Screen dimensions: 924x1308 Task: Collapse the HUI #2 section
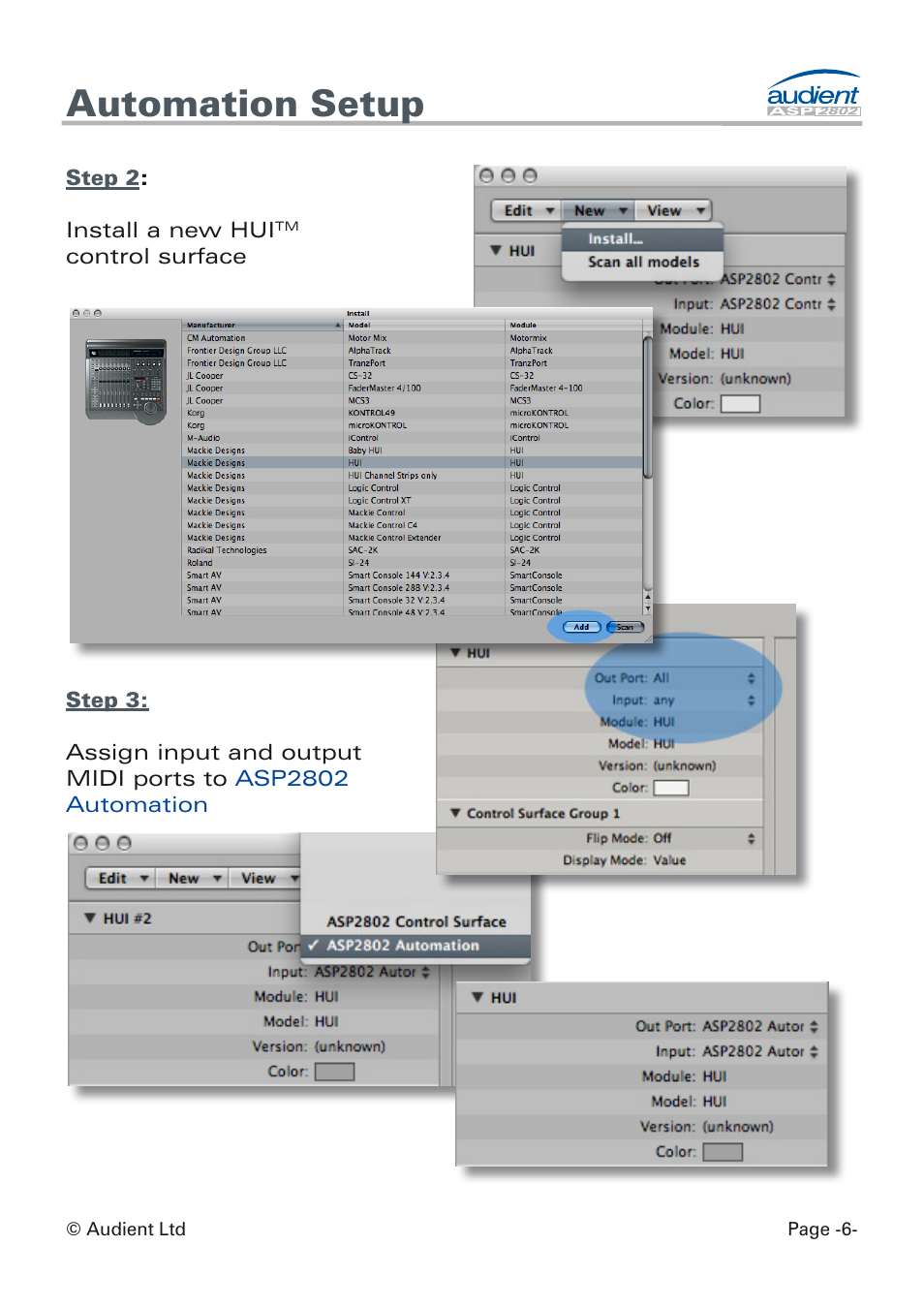click(90, 919)
